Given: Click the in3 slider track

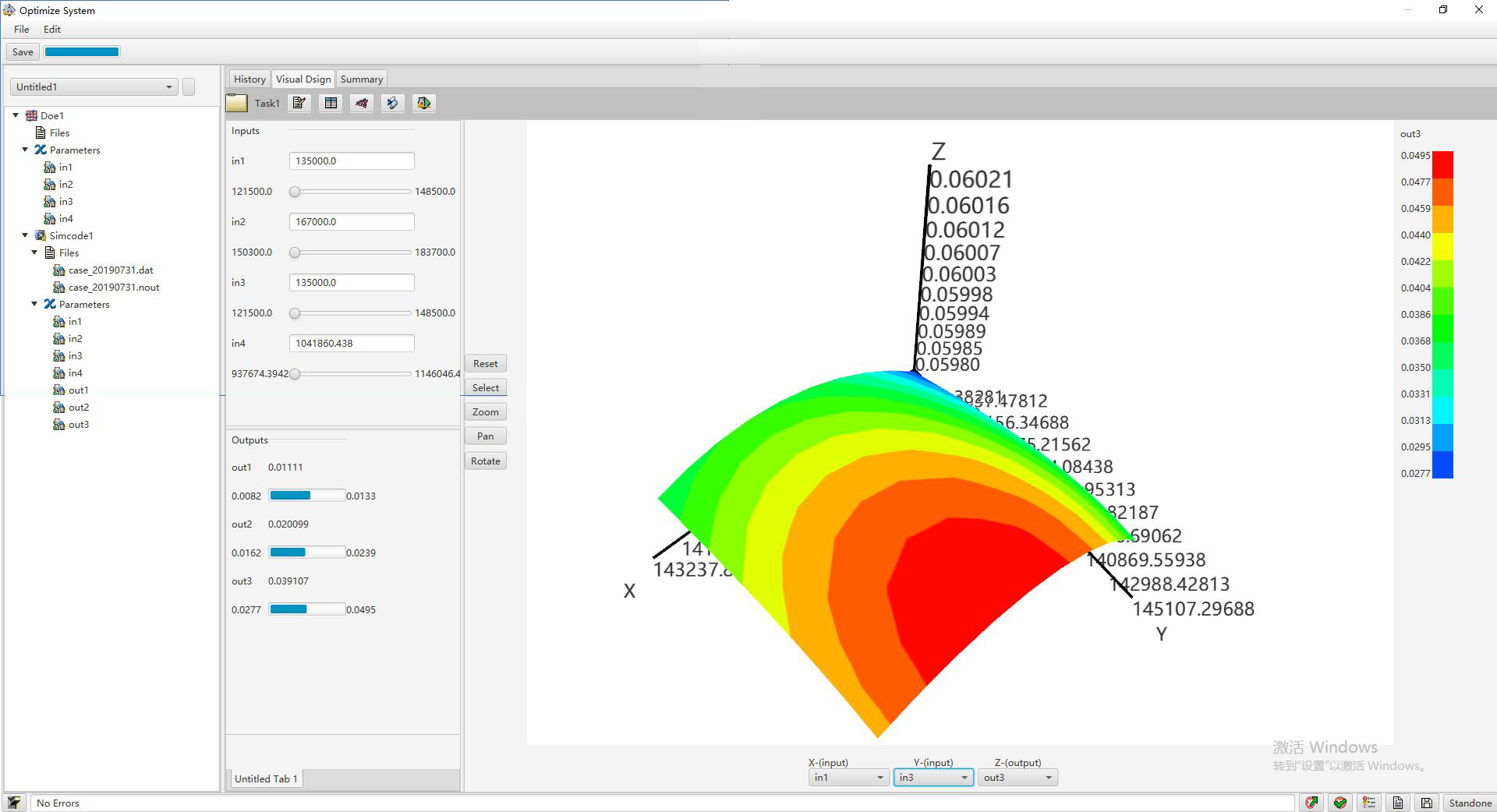Looking at the screenshot, I should pos(350,312).
